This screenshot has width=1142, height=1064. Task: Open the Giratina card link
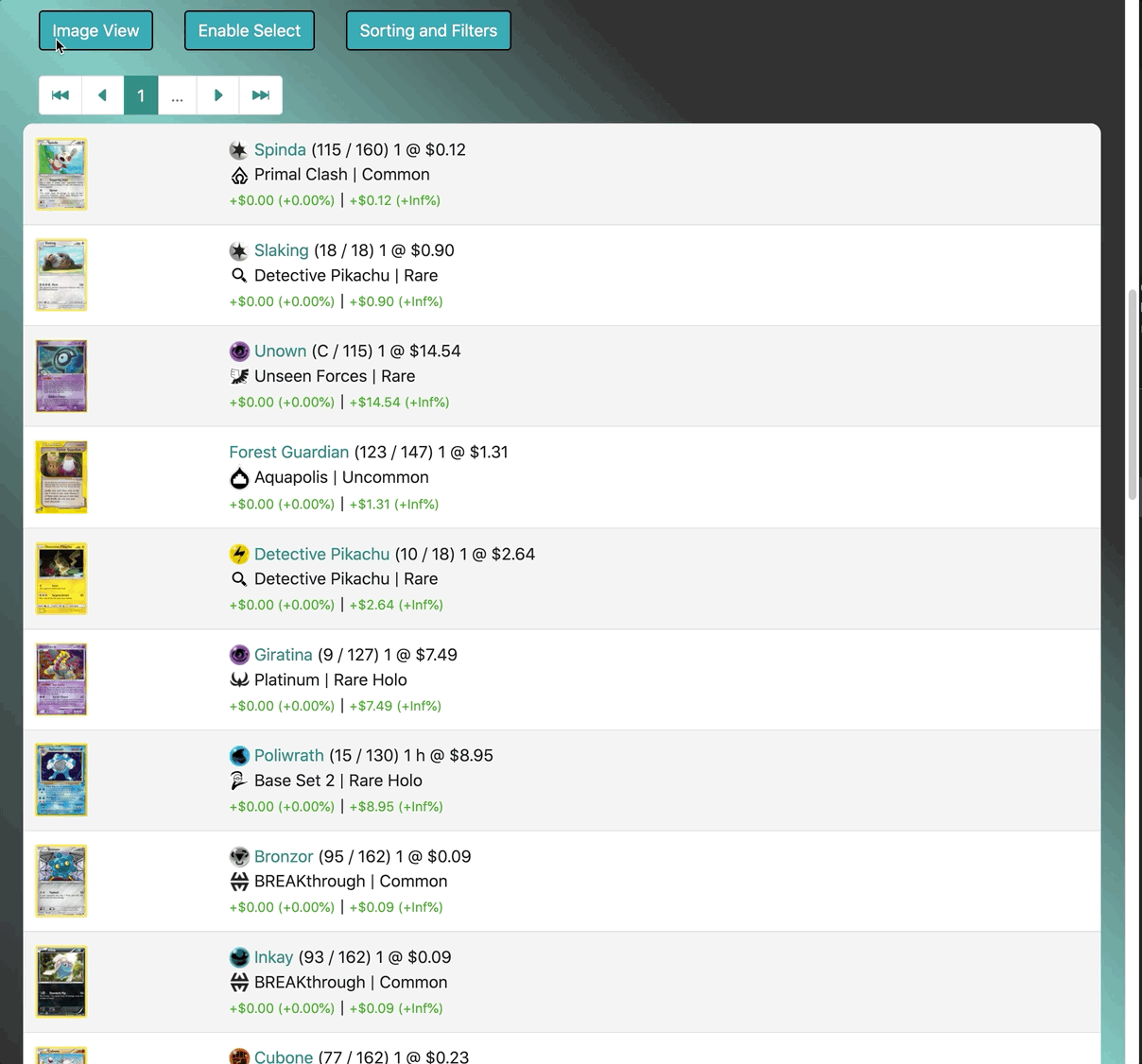coord(283,655)
